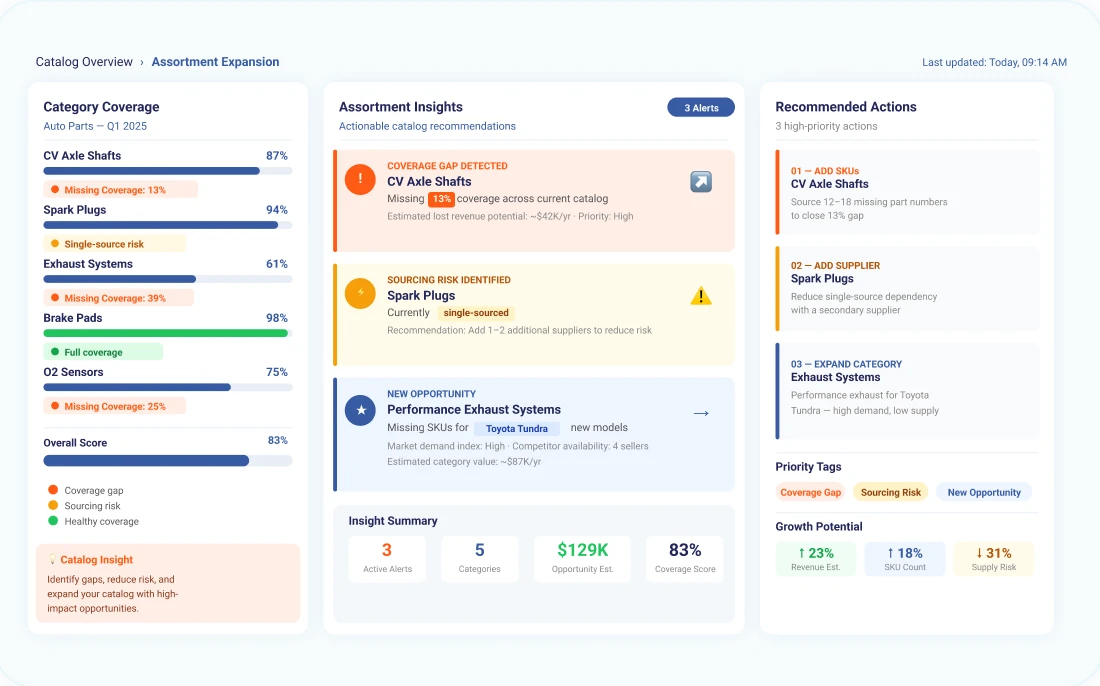Click the Exhaust Systems coverage progress bar
This screenshot has height=686, width=1100.
[167, 279]
